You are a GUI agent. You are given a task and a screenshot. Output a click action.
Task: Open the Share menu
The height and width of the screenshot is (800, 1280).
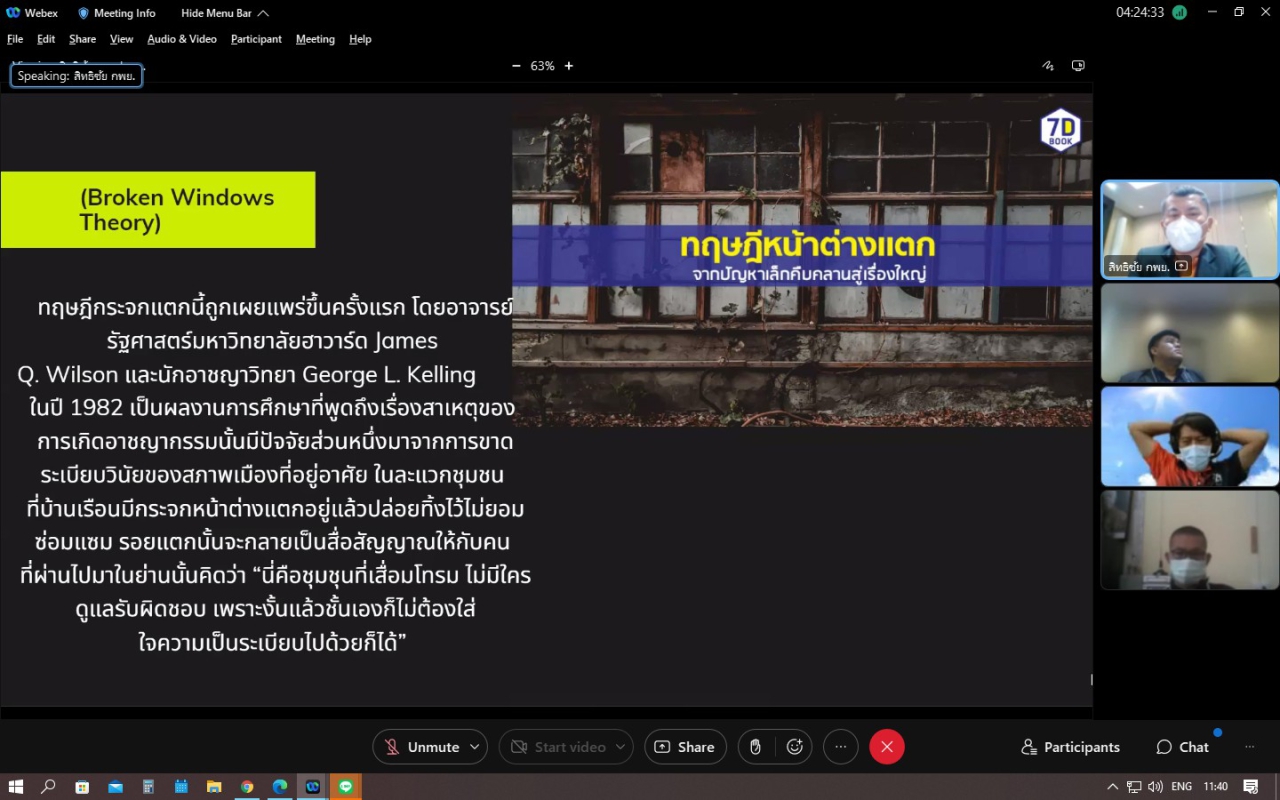click(x=82, y=39)
